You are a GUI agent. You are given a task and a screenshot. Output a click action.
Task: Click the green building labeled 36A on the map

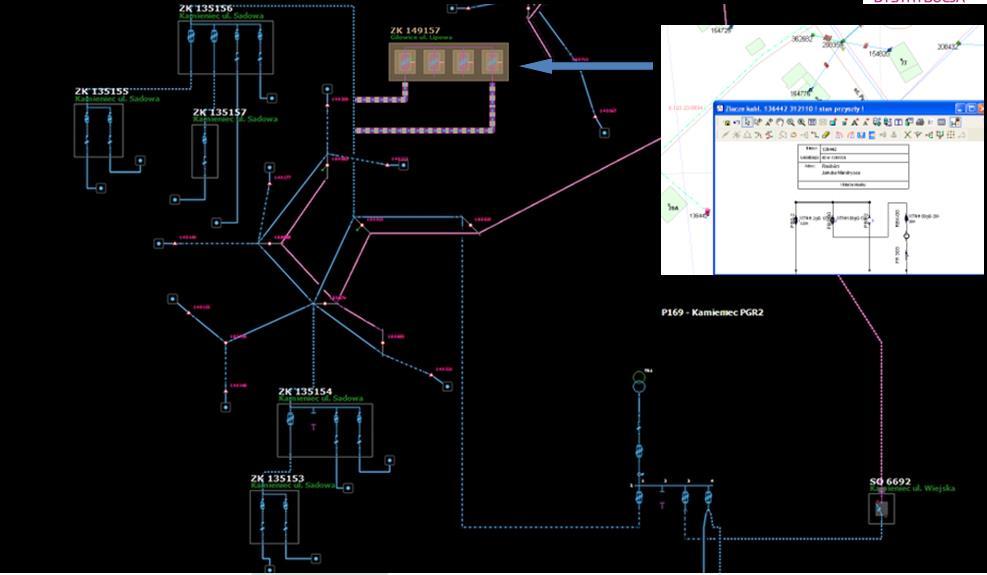coord(674,205)
